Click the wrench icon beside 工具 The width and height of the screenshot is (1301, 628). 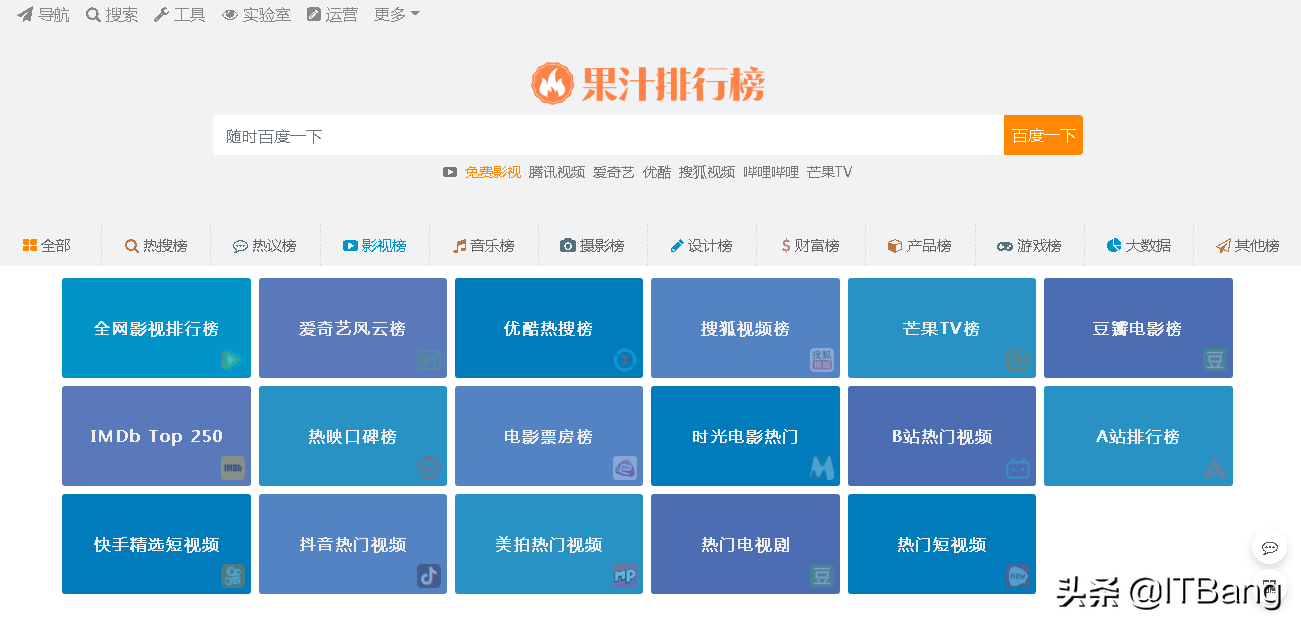pos(161,15)
